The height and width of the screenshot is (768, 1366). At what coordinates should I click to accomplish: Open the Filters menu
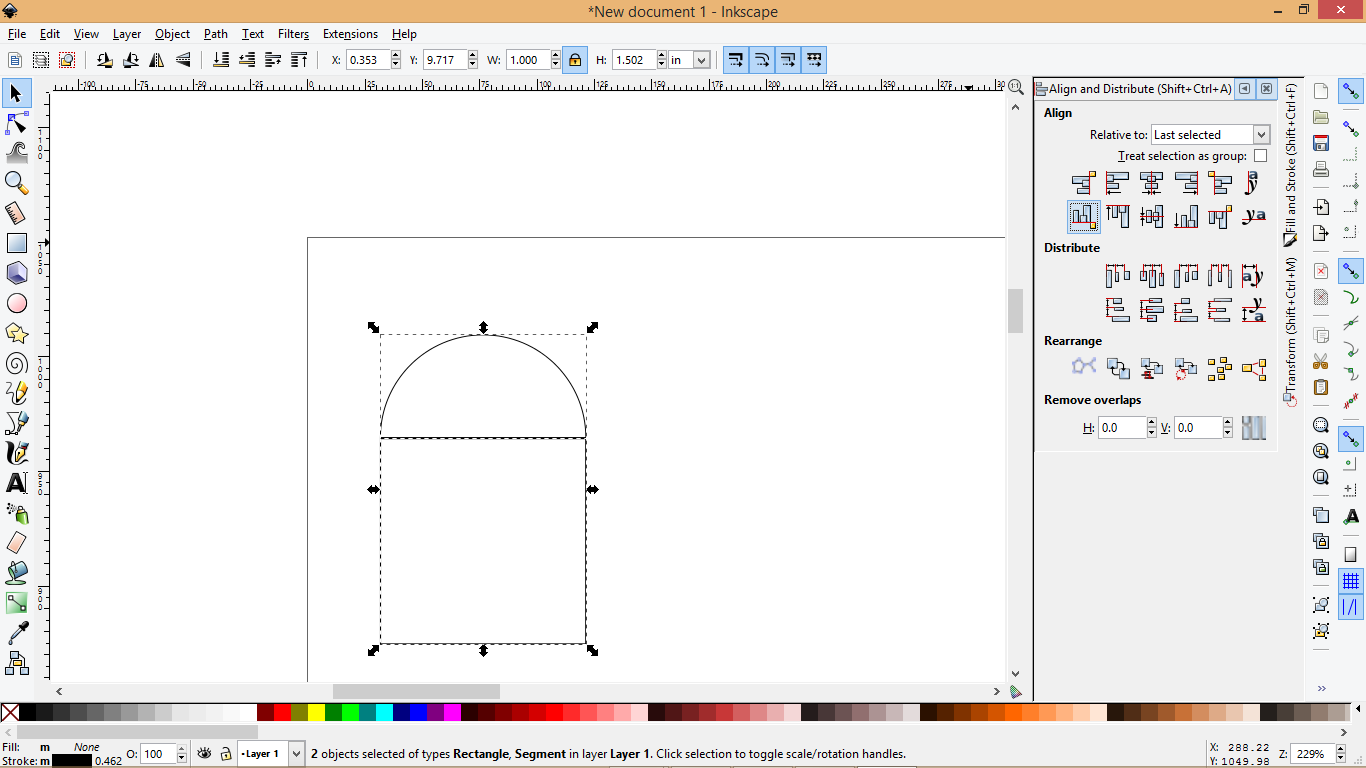click(x=293, y=33)
